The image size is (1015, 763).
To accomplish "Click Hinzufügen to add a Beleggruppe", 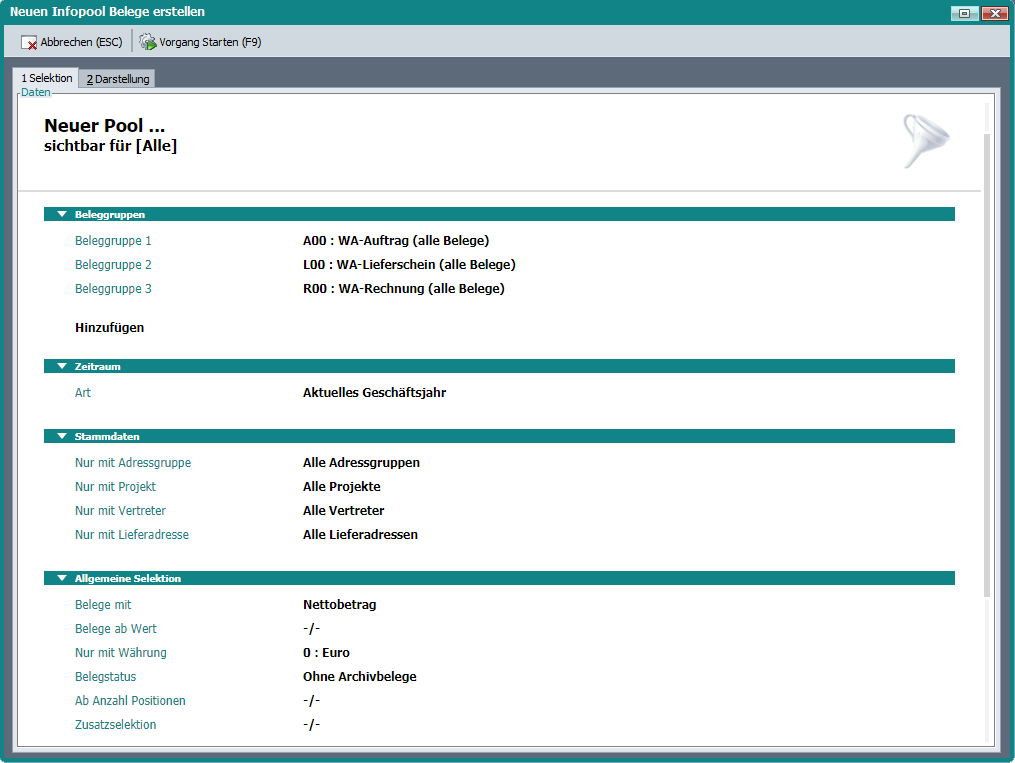I will point(110,327).
